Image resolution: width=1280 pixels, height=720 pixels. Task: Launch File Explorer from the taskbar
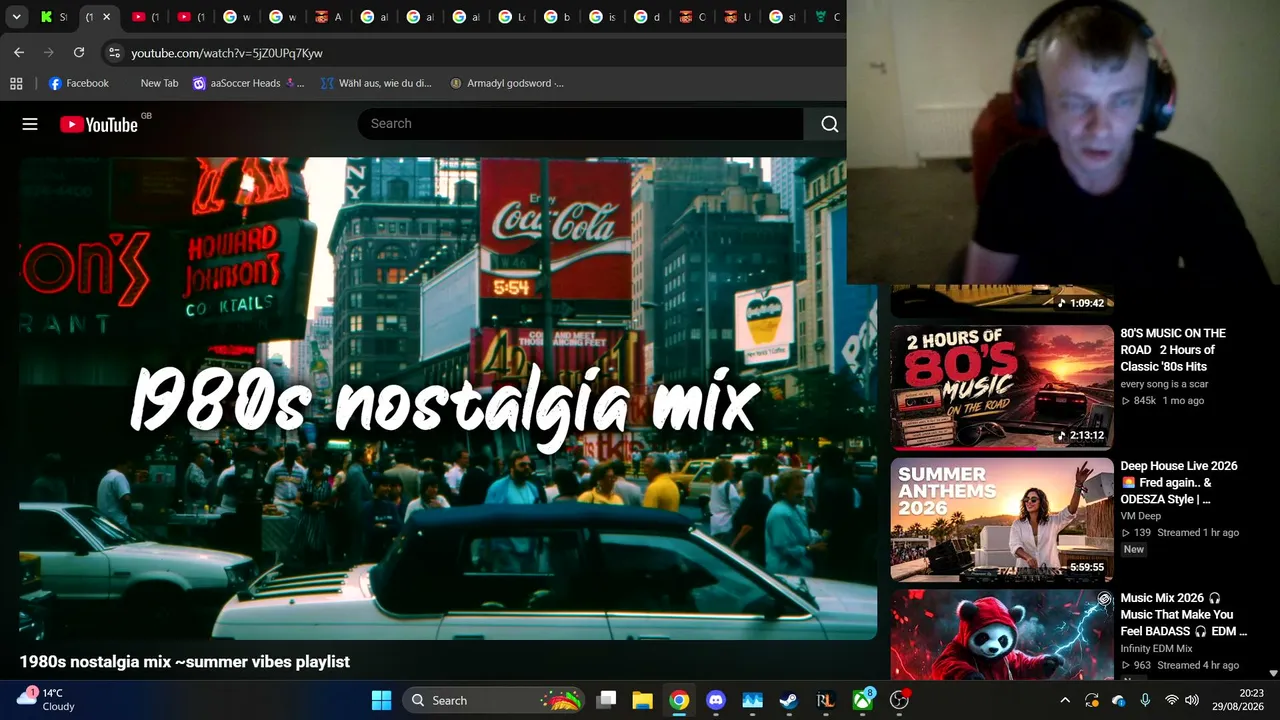pyautogui.click(x=642, y=700)
